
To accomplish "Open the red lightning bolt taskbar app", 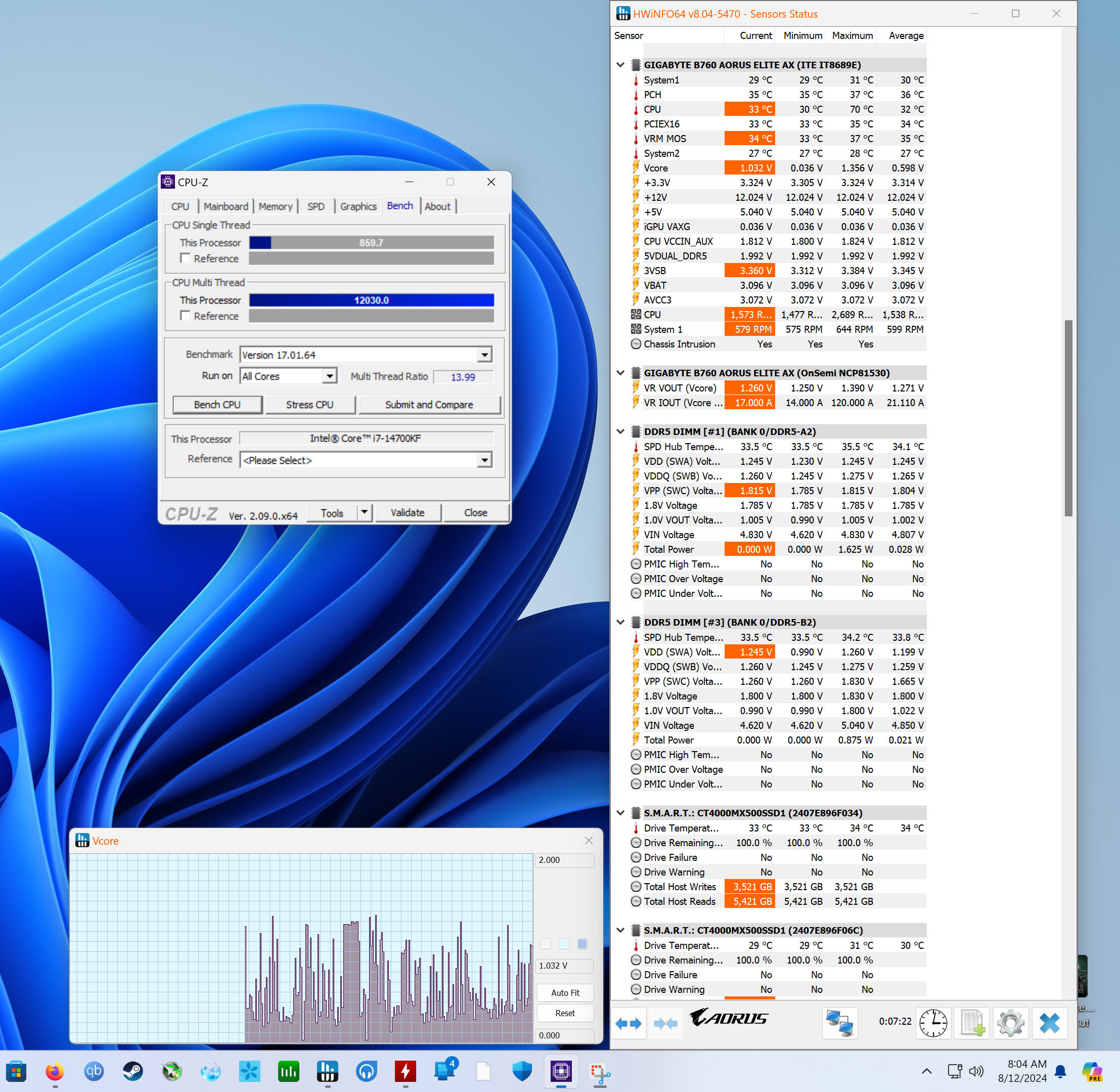I will coord(406,1071).
